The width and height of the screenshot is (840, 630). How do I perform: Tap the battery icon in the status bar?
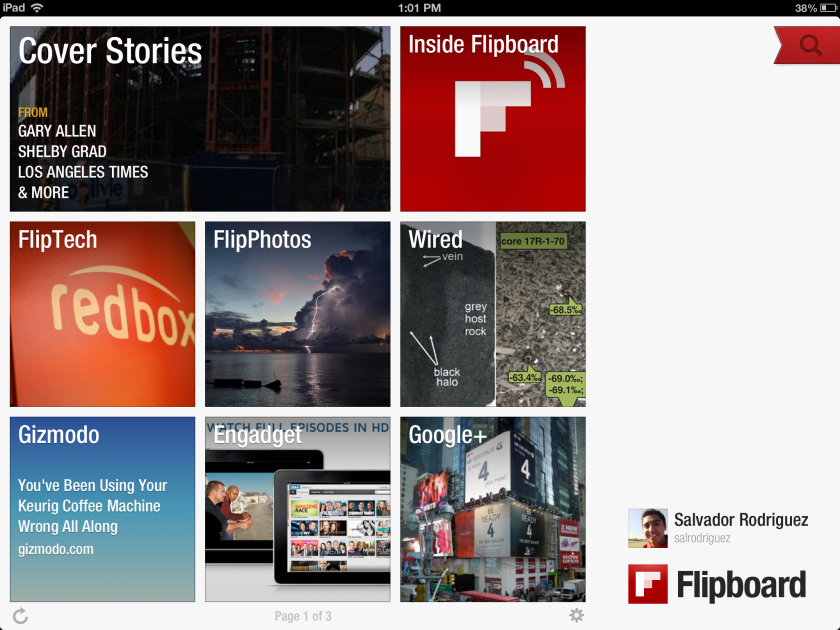pos(828,8)
